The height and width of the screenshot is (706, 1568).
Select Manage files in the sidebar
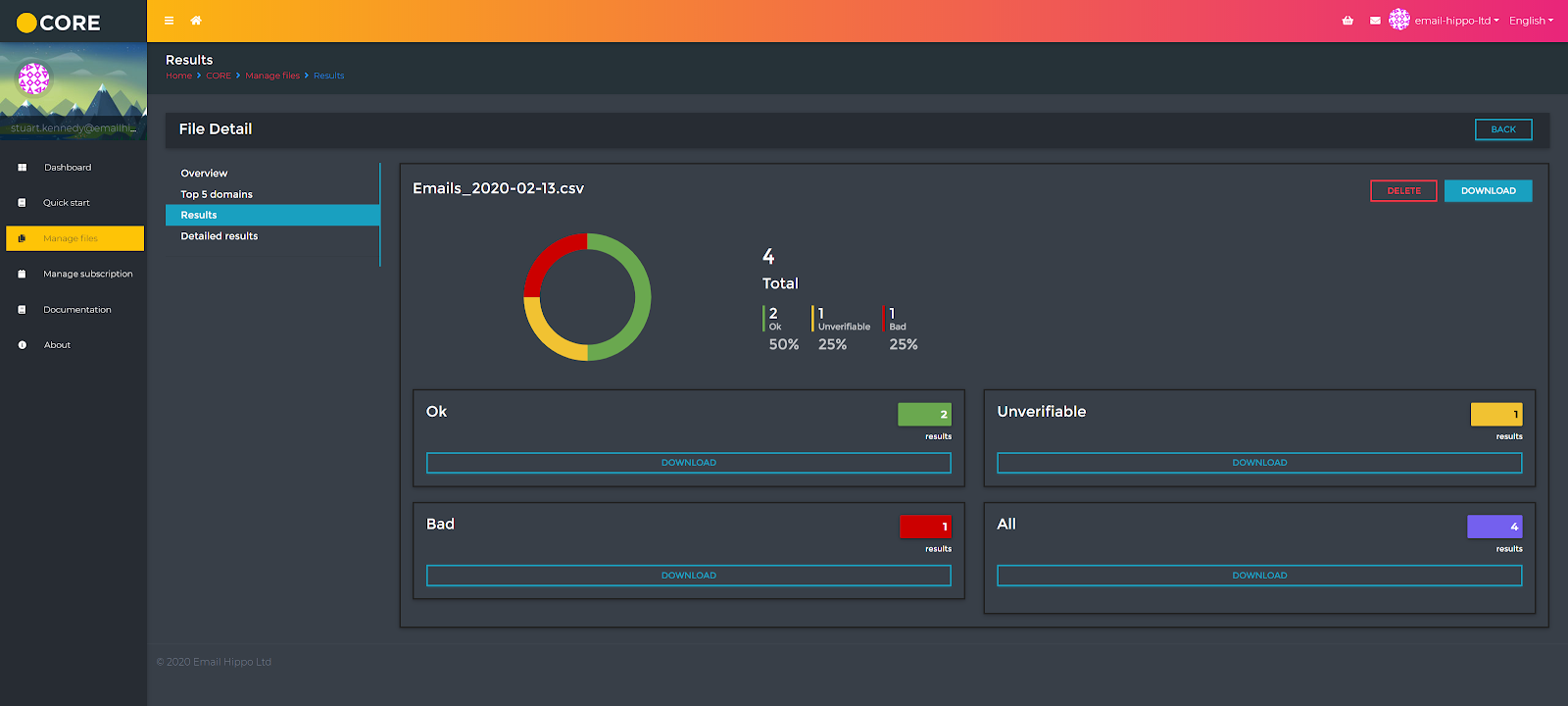[74, 238]
